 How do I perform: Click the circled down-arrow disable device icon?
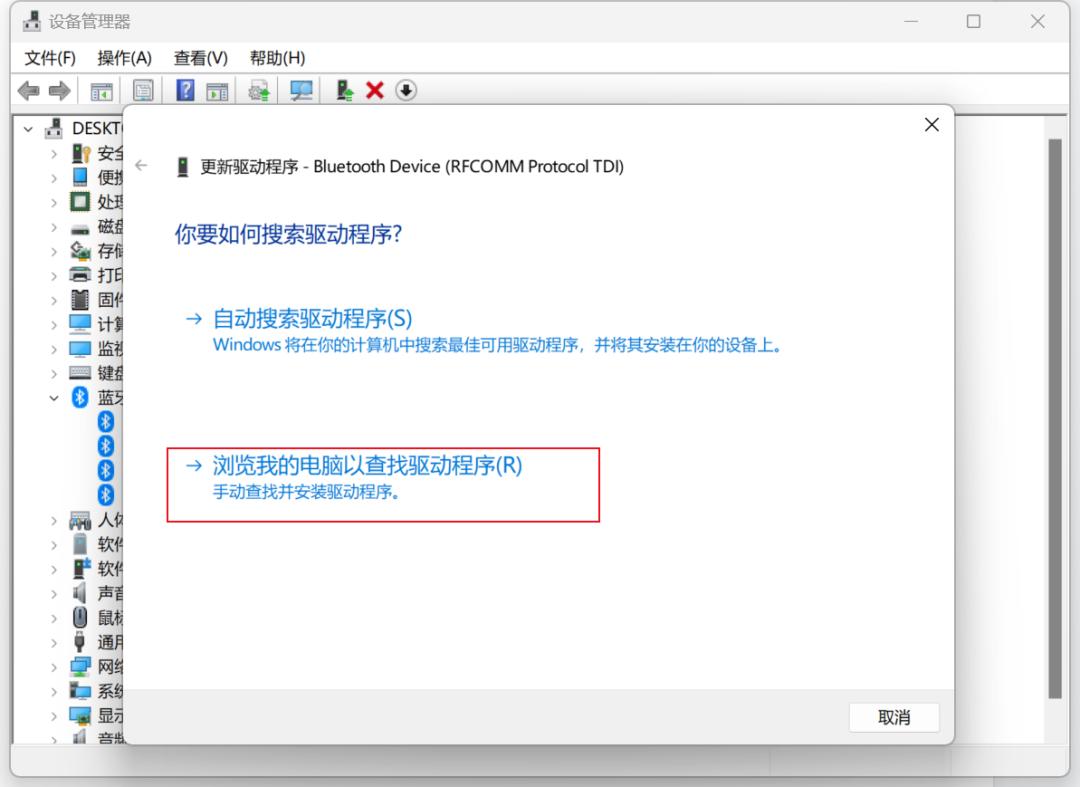[406, 90]
